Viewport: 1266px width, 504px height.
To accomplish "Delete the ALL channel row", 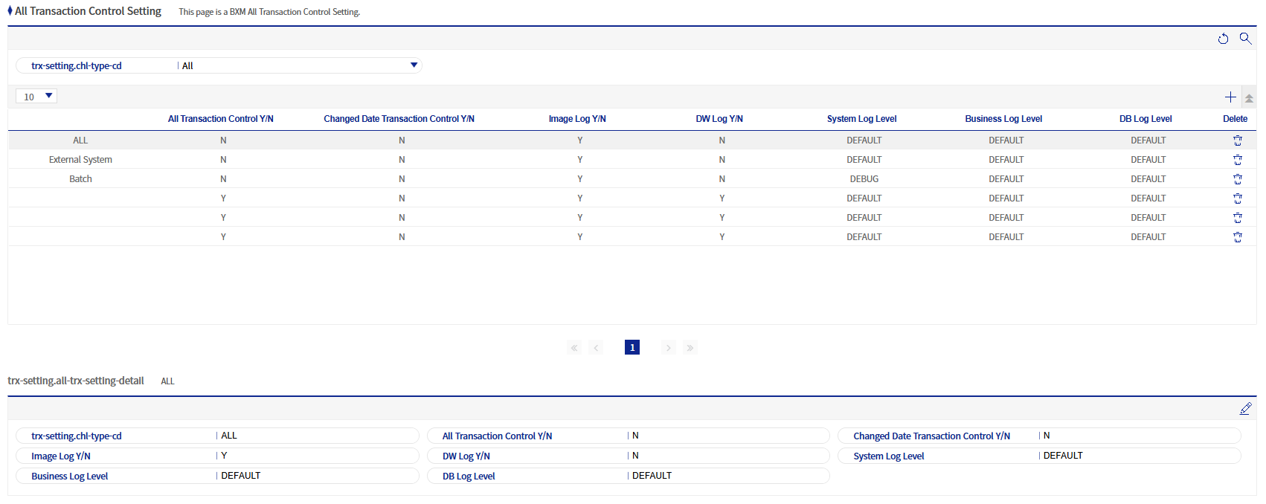I will coord(1237,141).
